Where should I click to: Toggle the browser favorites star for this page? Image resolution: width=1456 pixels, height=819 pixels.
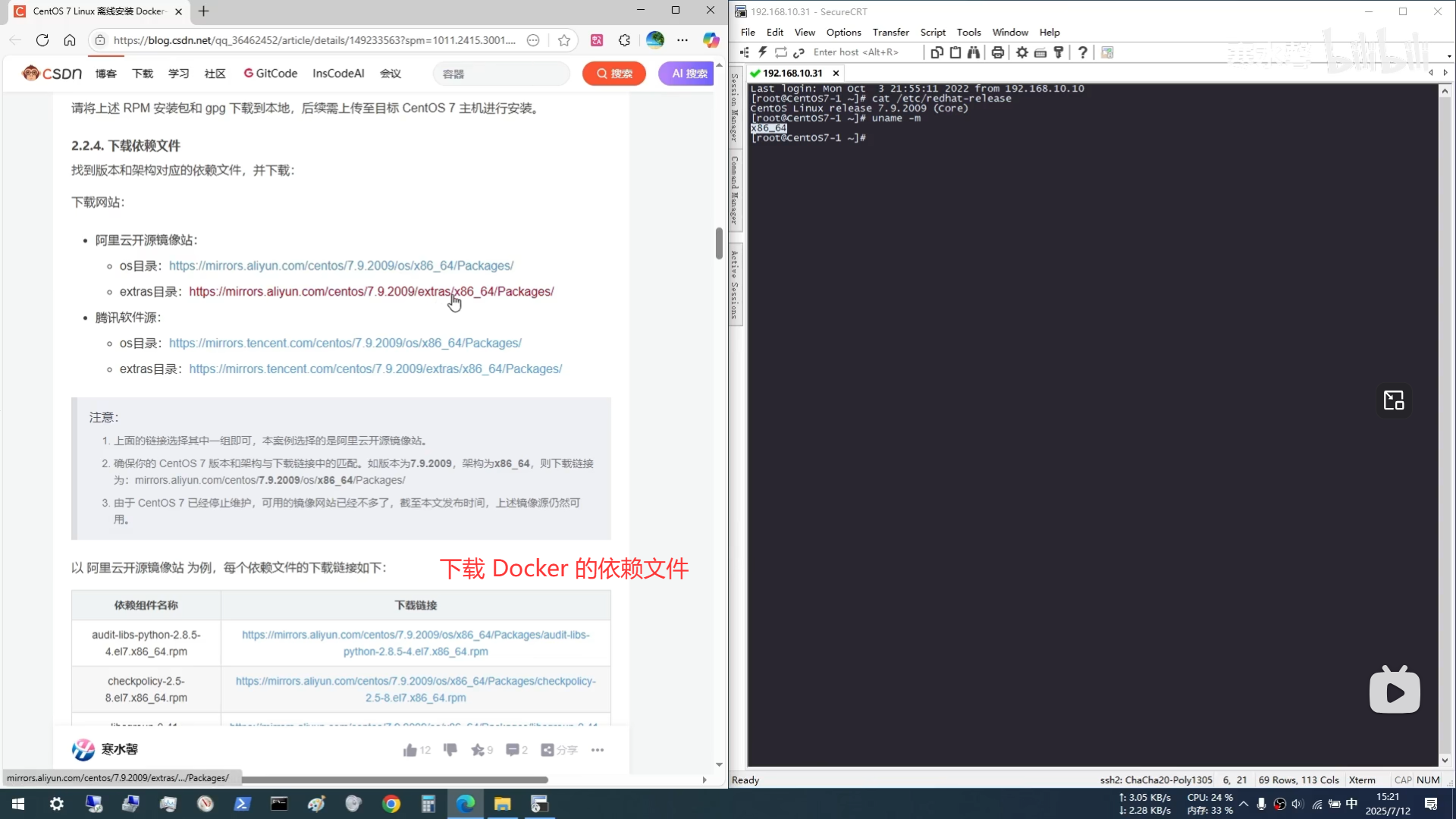[x=564, y=40]
